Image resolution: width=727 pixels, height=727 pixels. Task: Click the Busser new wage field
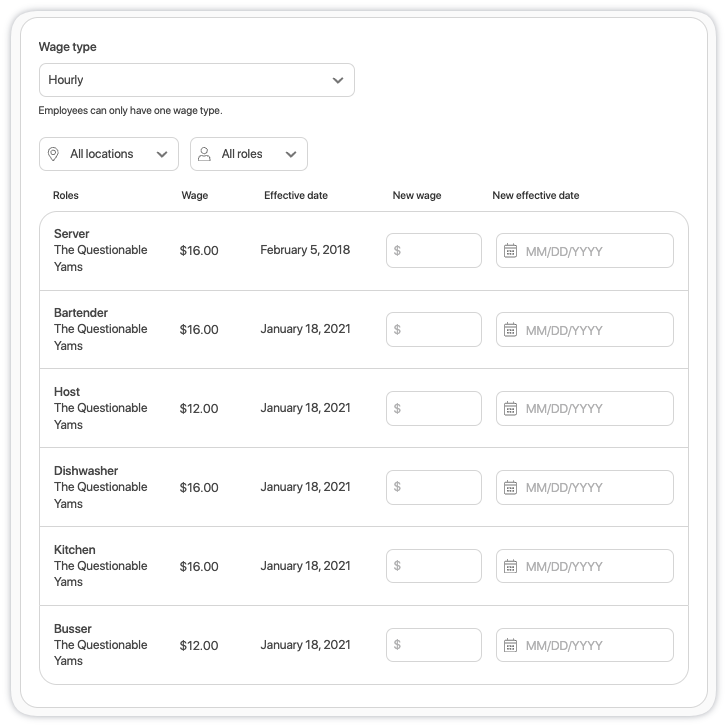coord(434,645)
